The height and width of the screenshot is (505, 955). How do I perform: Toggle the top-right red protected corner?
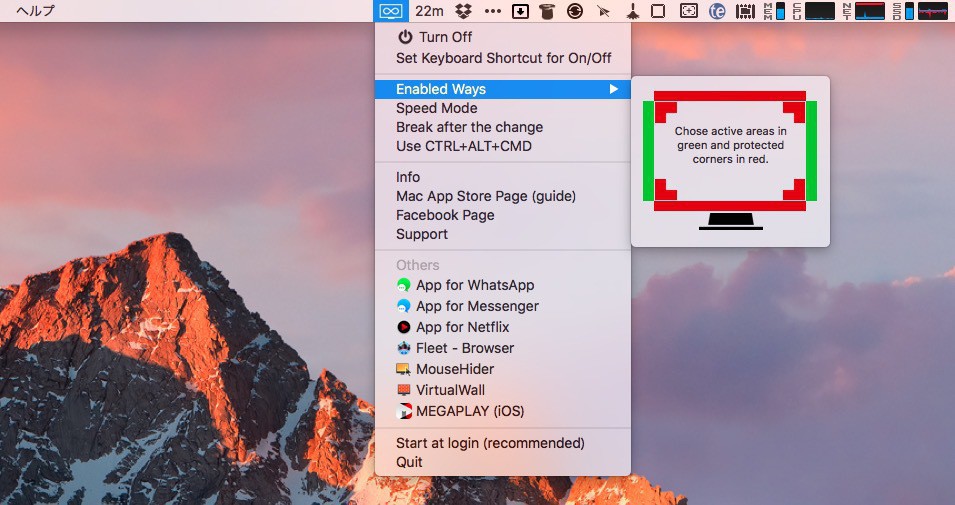(x=797, y=110)
